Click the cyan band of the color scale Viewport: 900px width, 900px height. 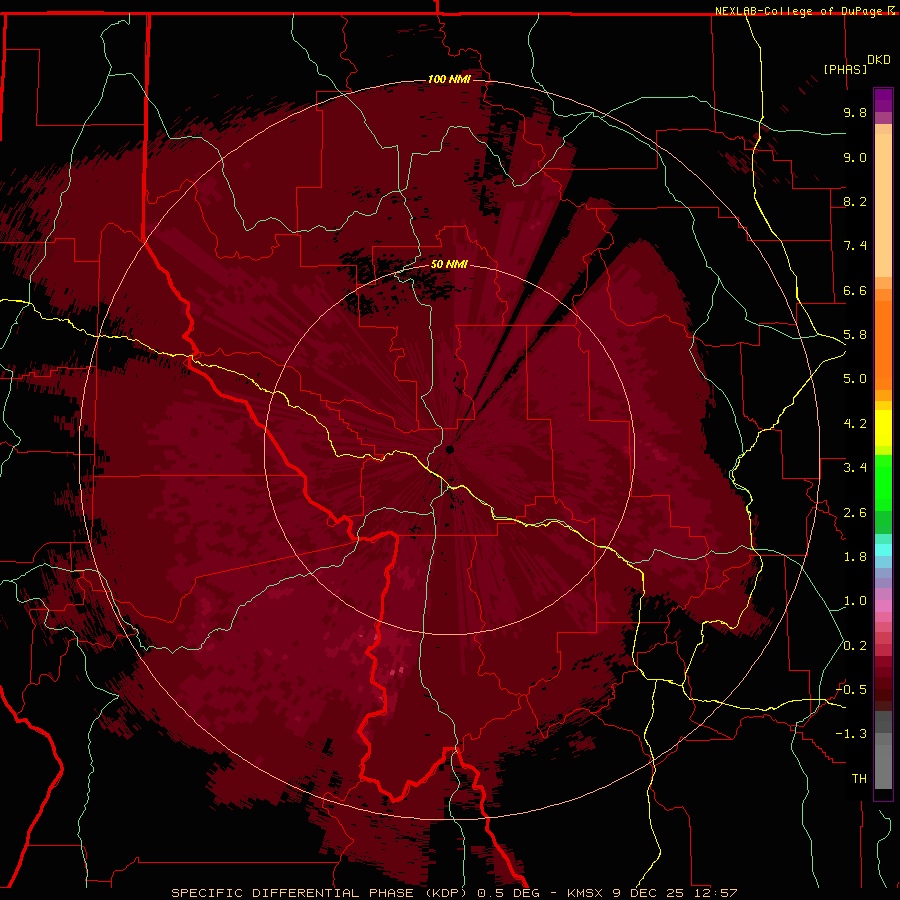click(x=883, y=550)
